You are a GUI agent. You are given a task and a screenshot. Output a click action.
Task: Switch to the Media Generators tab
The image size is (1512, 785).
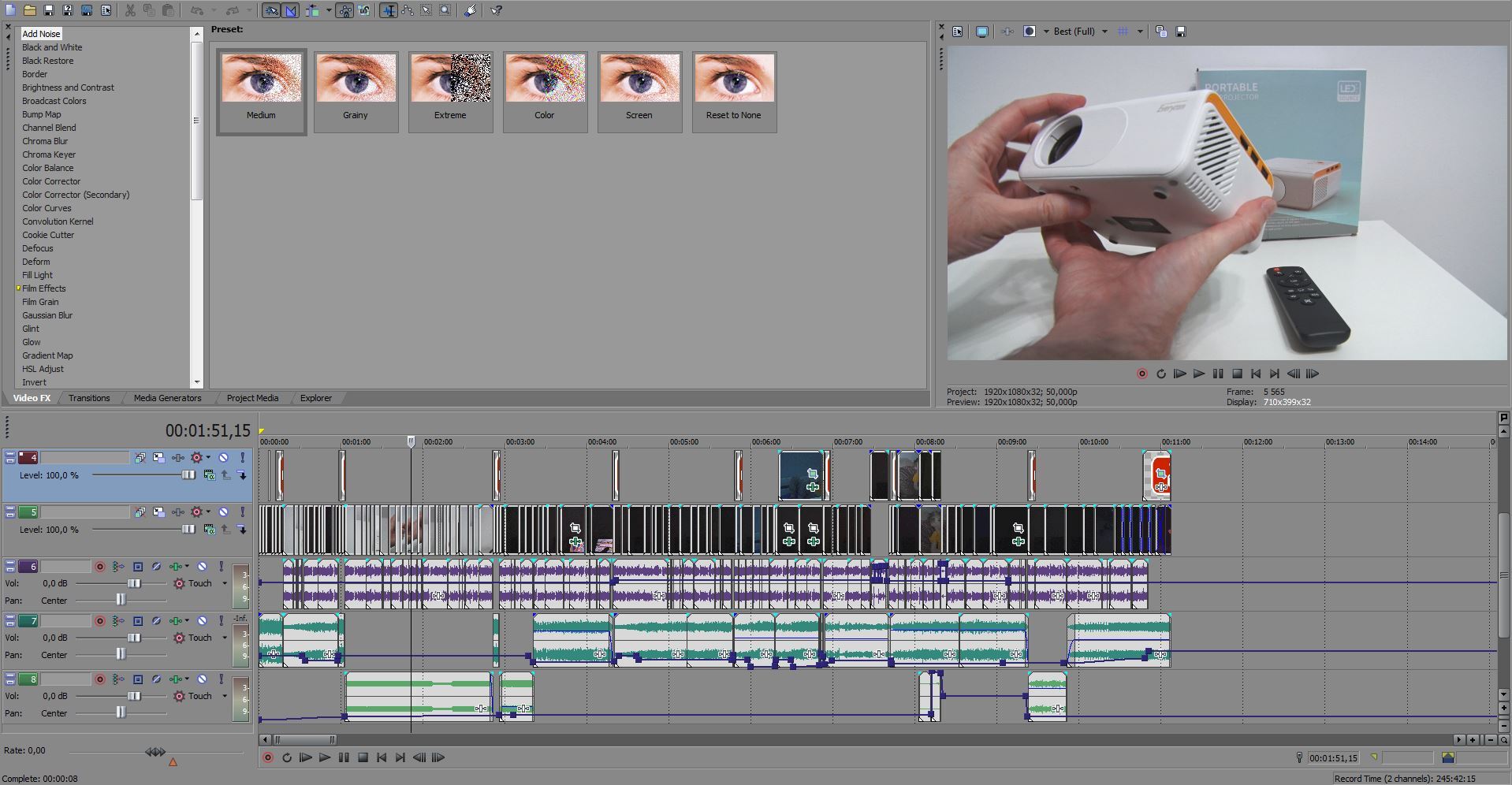pos(167,398)
